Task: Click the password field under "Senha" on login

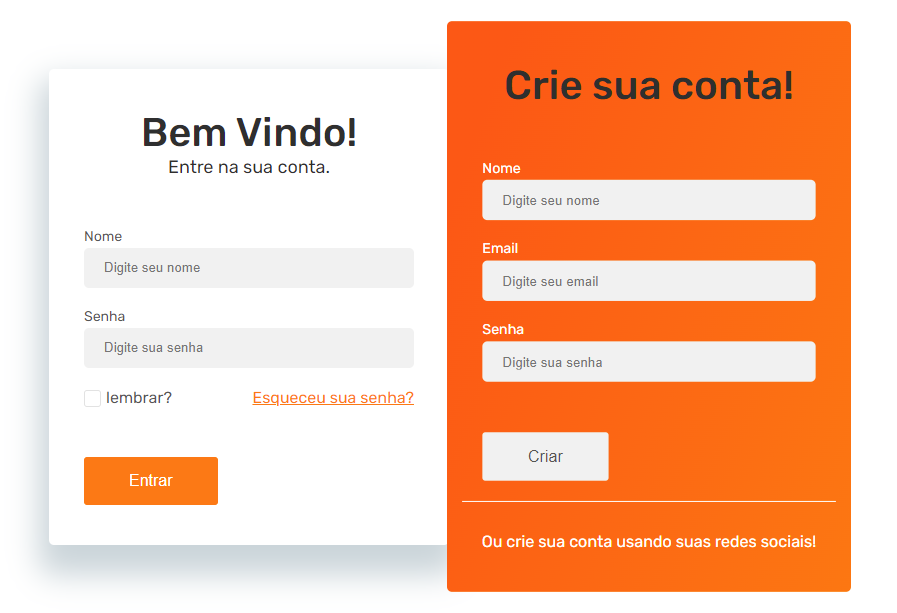Action: (248, 347)
